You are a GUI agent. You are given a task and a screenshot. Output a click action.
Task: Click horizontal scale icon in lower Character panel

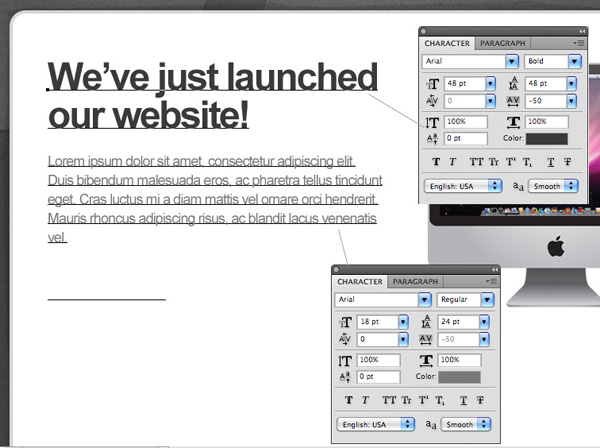tap(426, 361)
